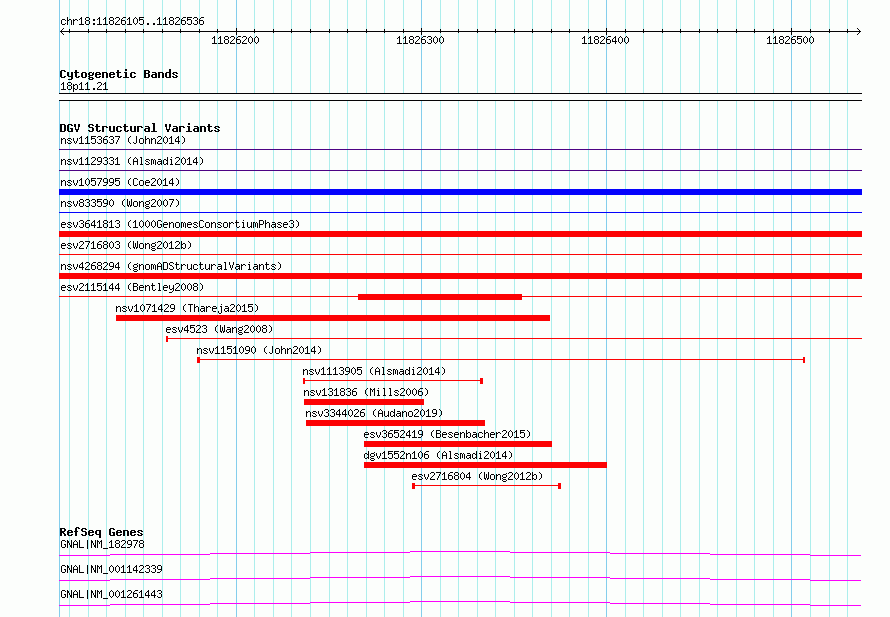The width and height of the screenshot is (890, 617).
Task: Click ruler position 11826300
Action: point(420,40)
